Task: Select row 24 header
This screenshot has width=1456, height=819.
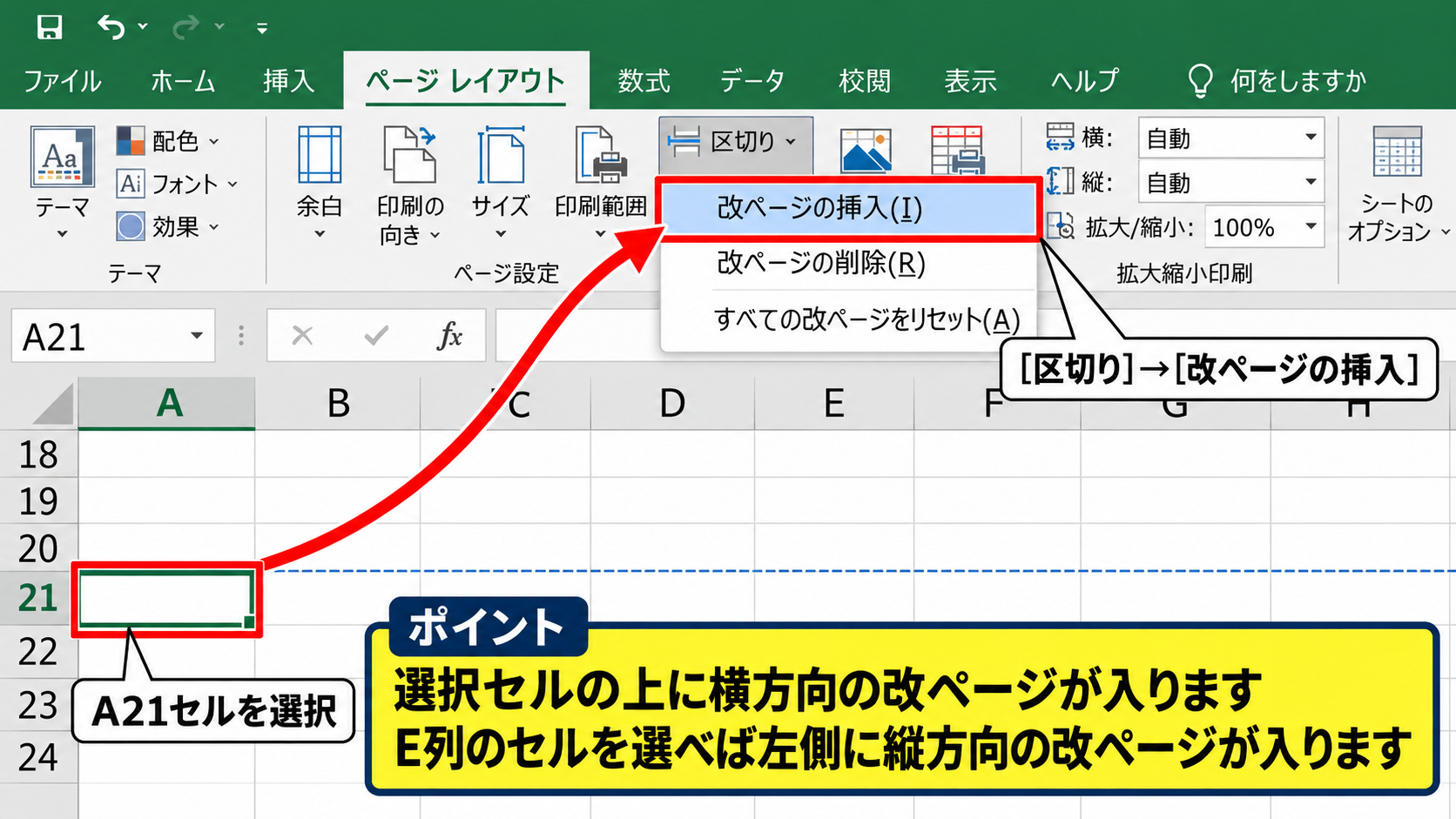Action: 38,757
